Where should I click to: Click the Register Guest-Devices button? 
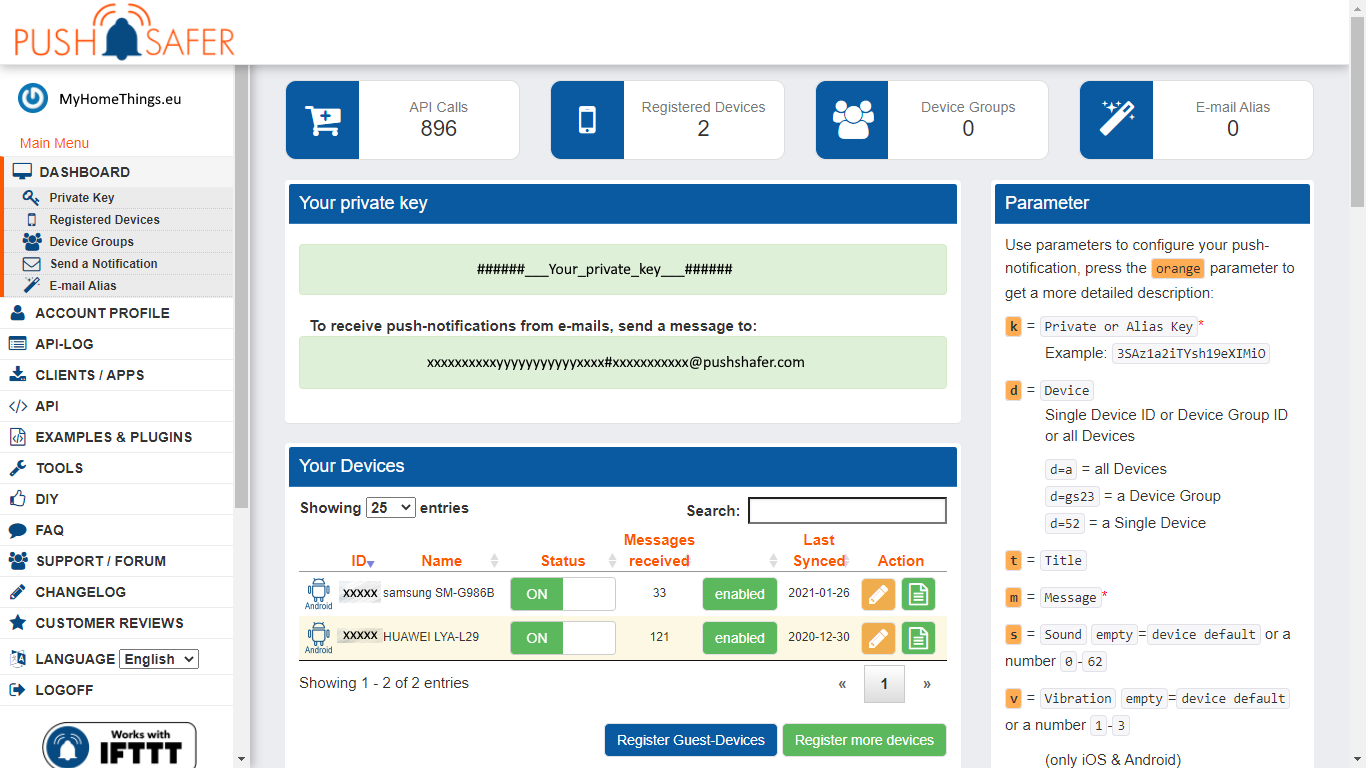691,740
